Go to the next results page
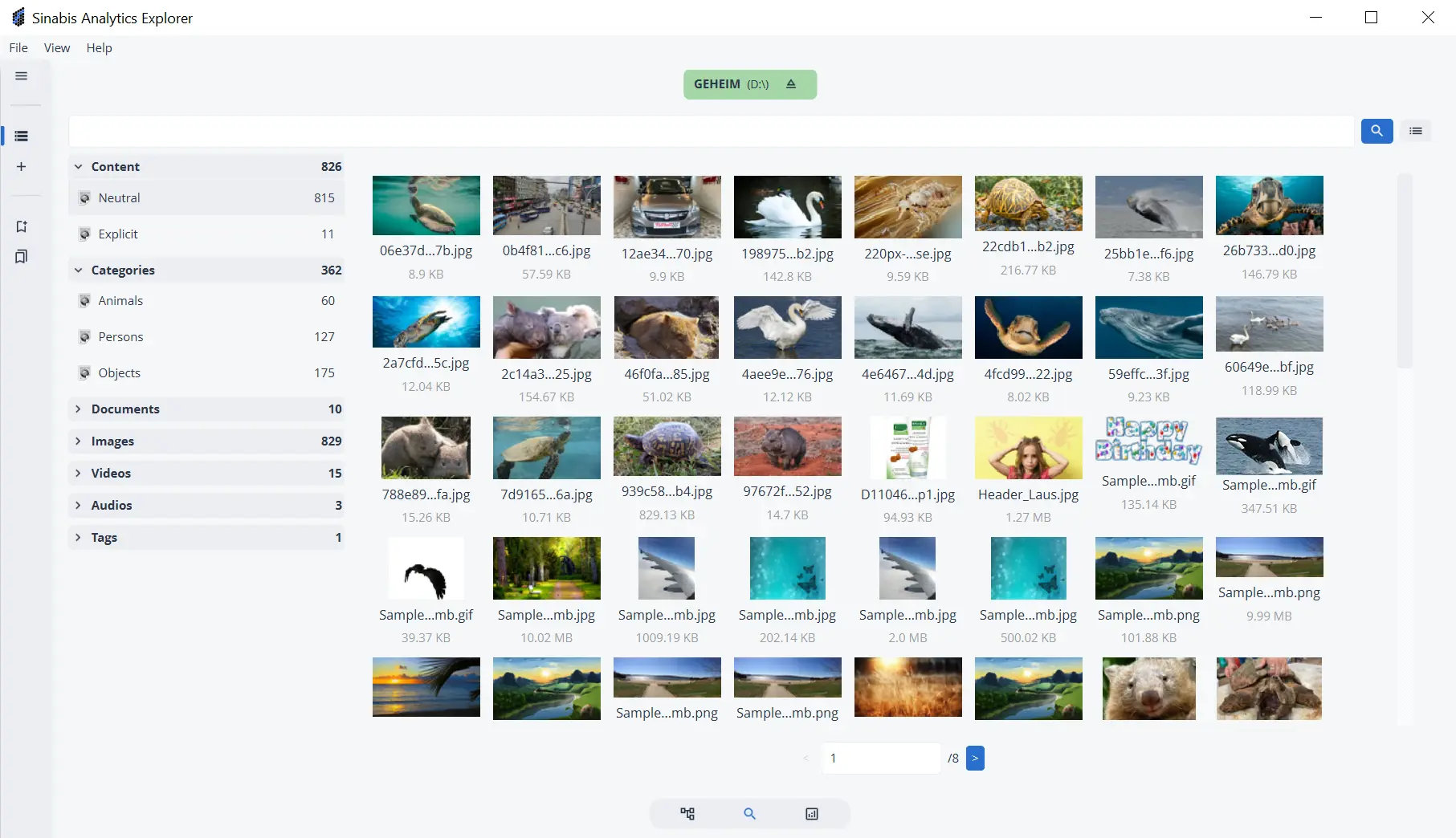 click(x=974, y=758)
